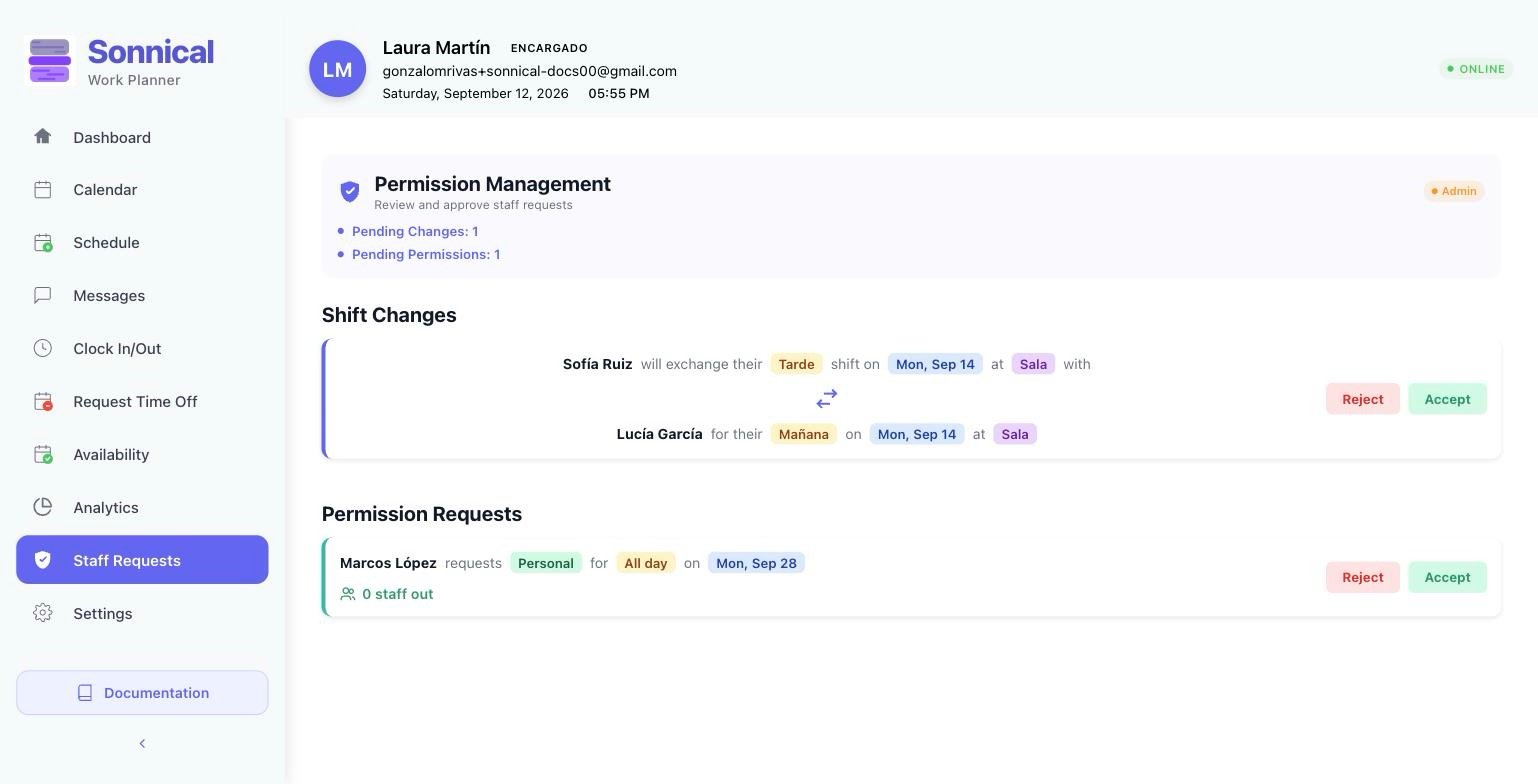Open Settings from the sidebar

click(x=142, y=614)
